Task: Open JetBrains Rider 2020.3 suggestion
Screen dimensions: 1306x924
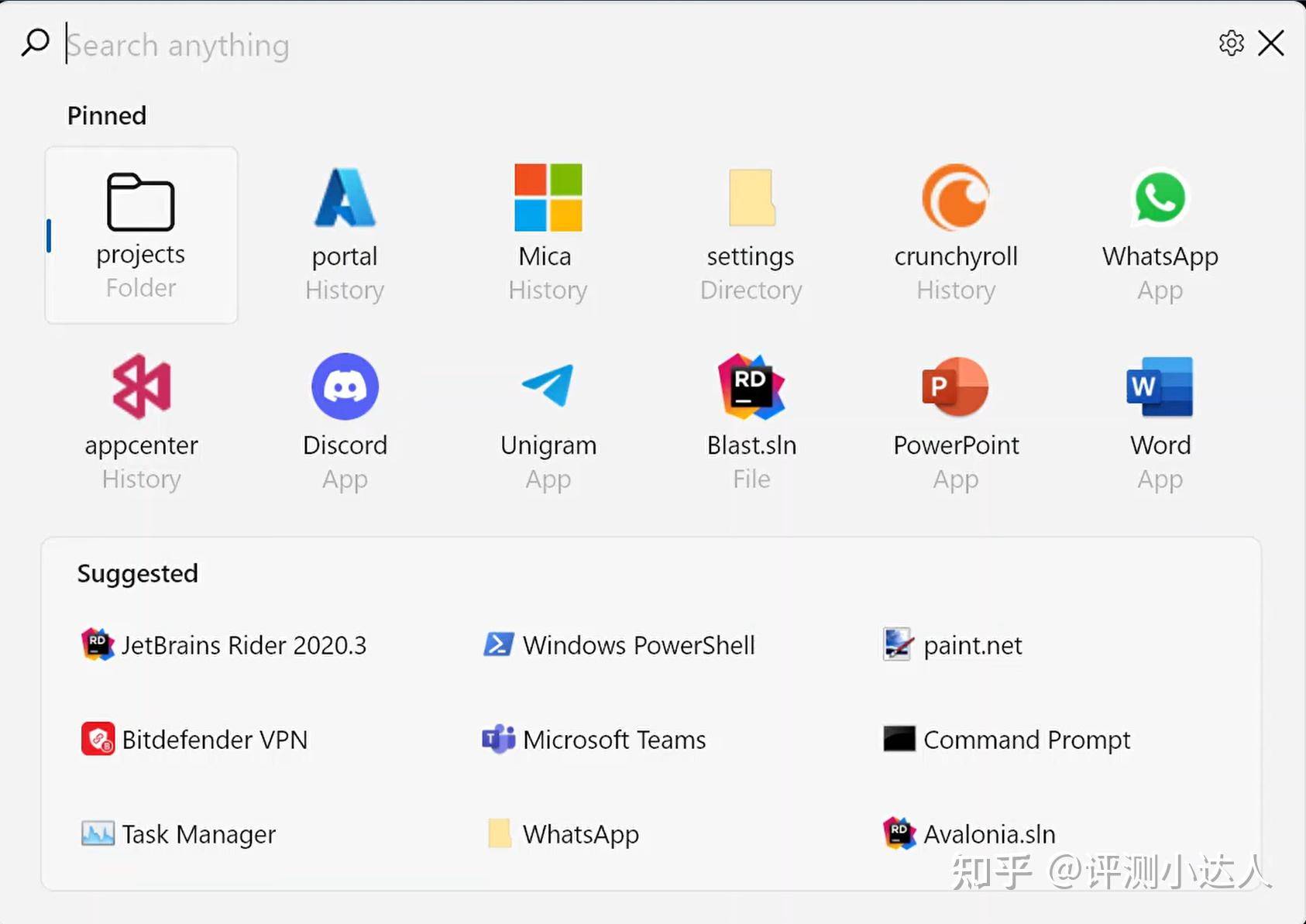Action: click(224, 644)
